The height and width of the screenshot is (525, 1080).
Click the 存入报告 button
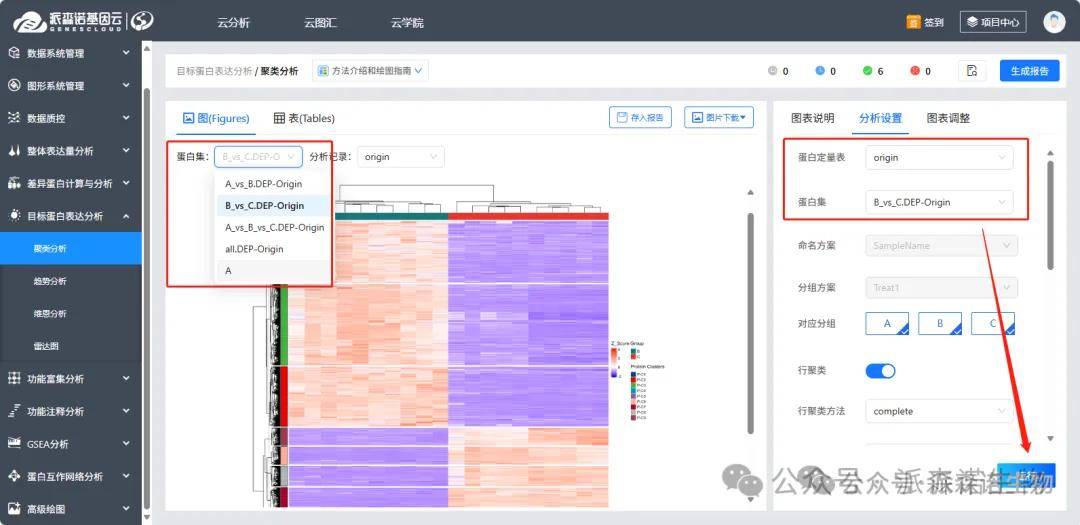[640, 118]
